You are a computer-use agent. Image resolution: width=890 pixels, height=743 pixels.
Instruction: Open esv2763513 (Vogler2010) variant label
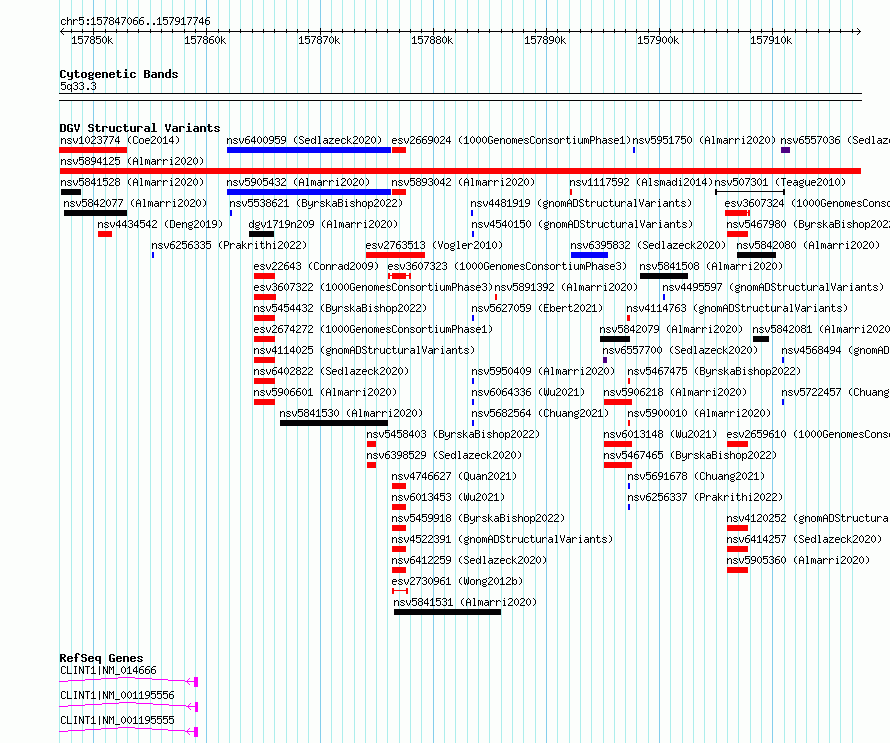coord(434,245)
